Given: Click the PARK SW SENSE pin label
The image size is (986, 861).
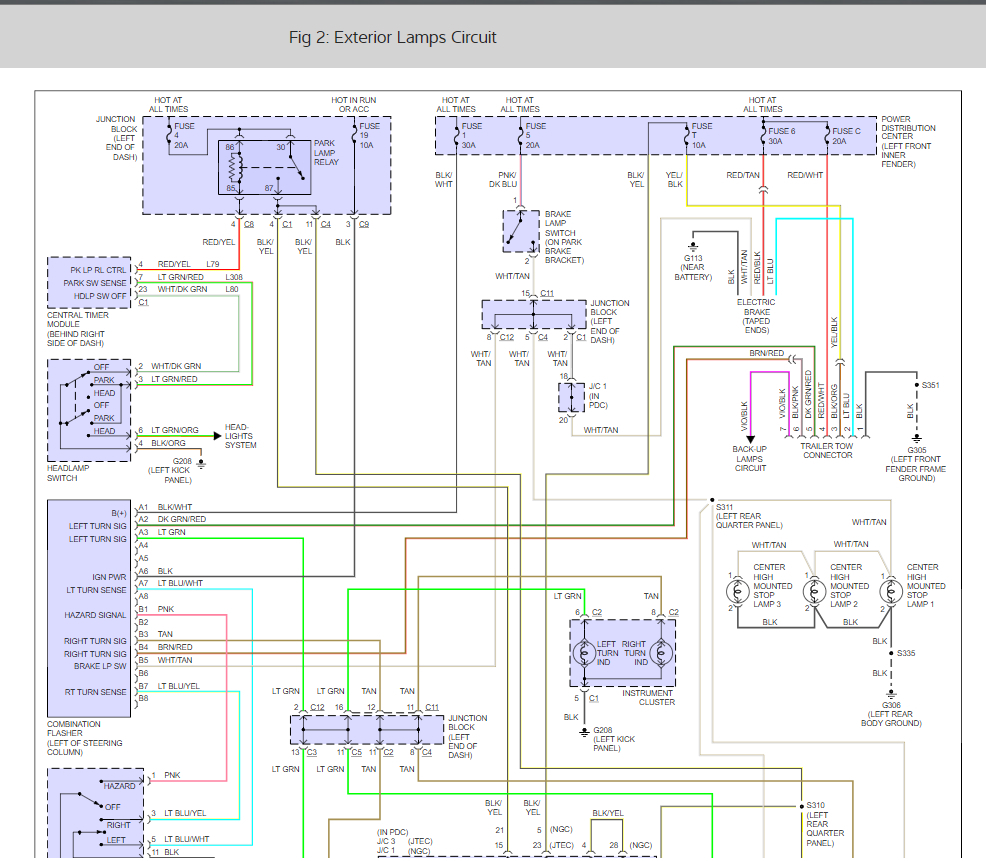Looking at the screenshot, I should 94,283.
